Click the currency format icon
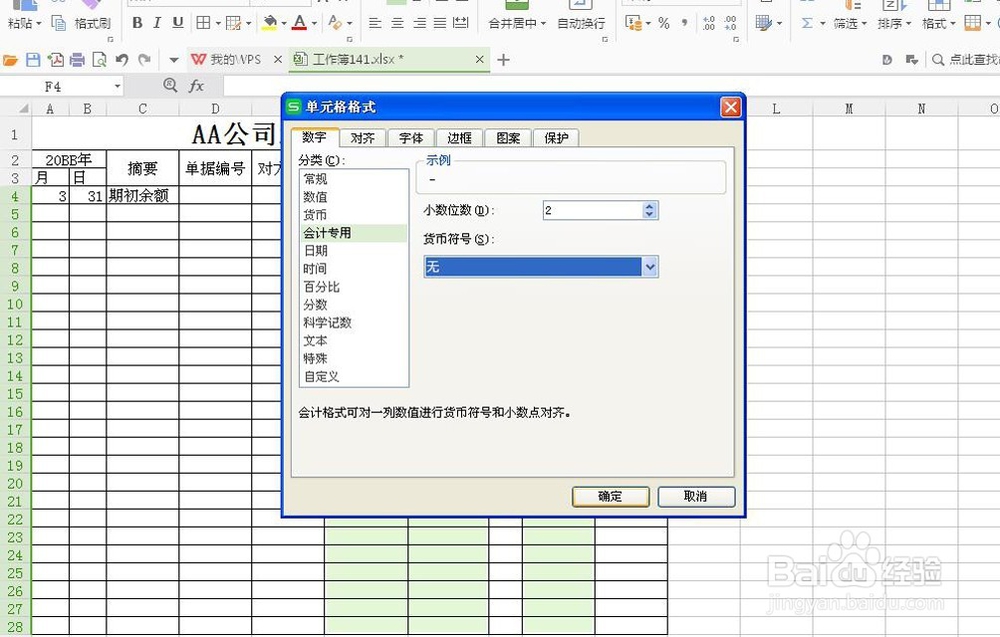 point(634,24)
